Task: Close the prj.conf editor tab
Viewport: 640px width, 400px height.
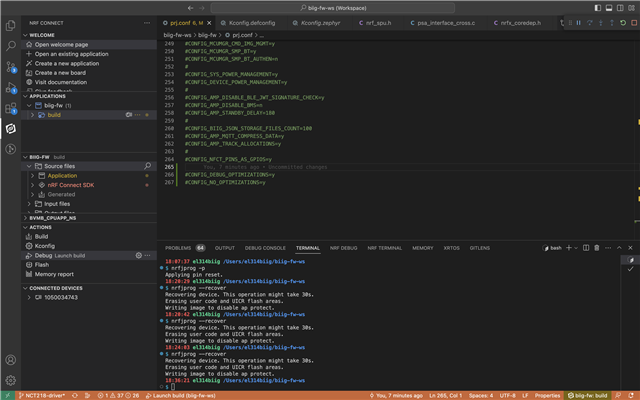Action: 209,23
